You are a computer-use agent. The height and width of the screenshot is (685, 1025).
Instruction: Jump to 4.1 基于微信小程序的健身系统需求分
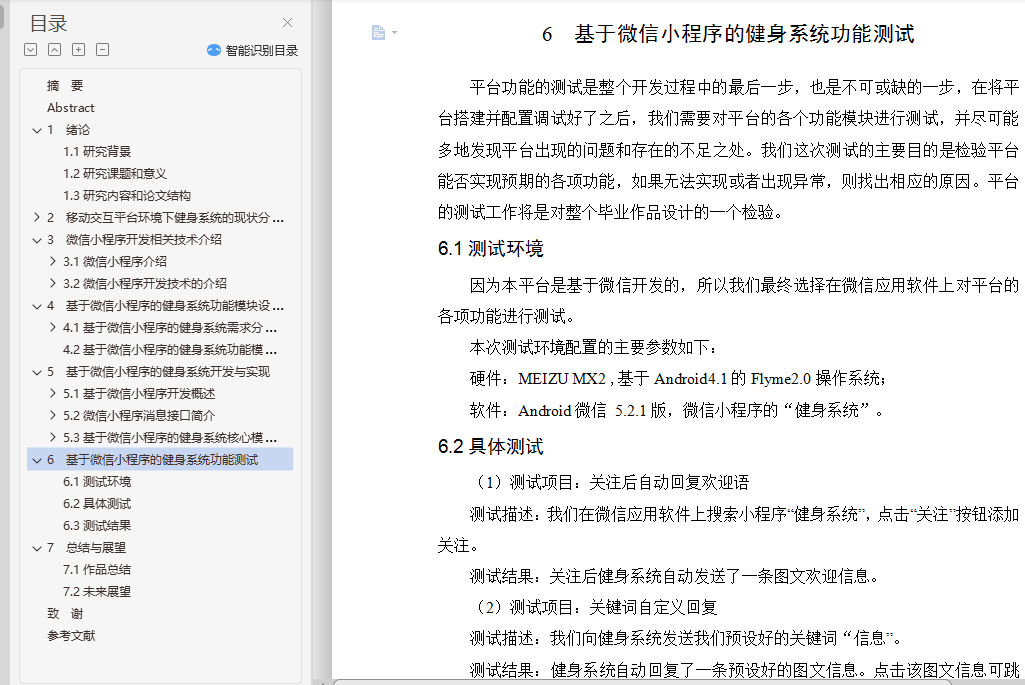(x=170, y=327)
